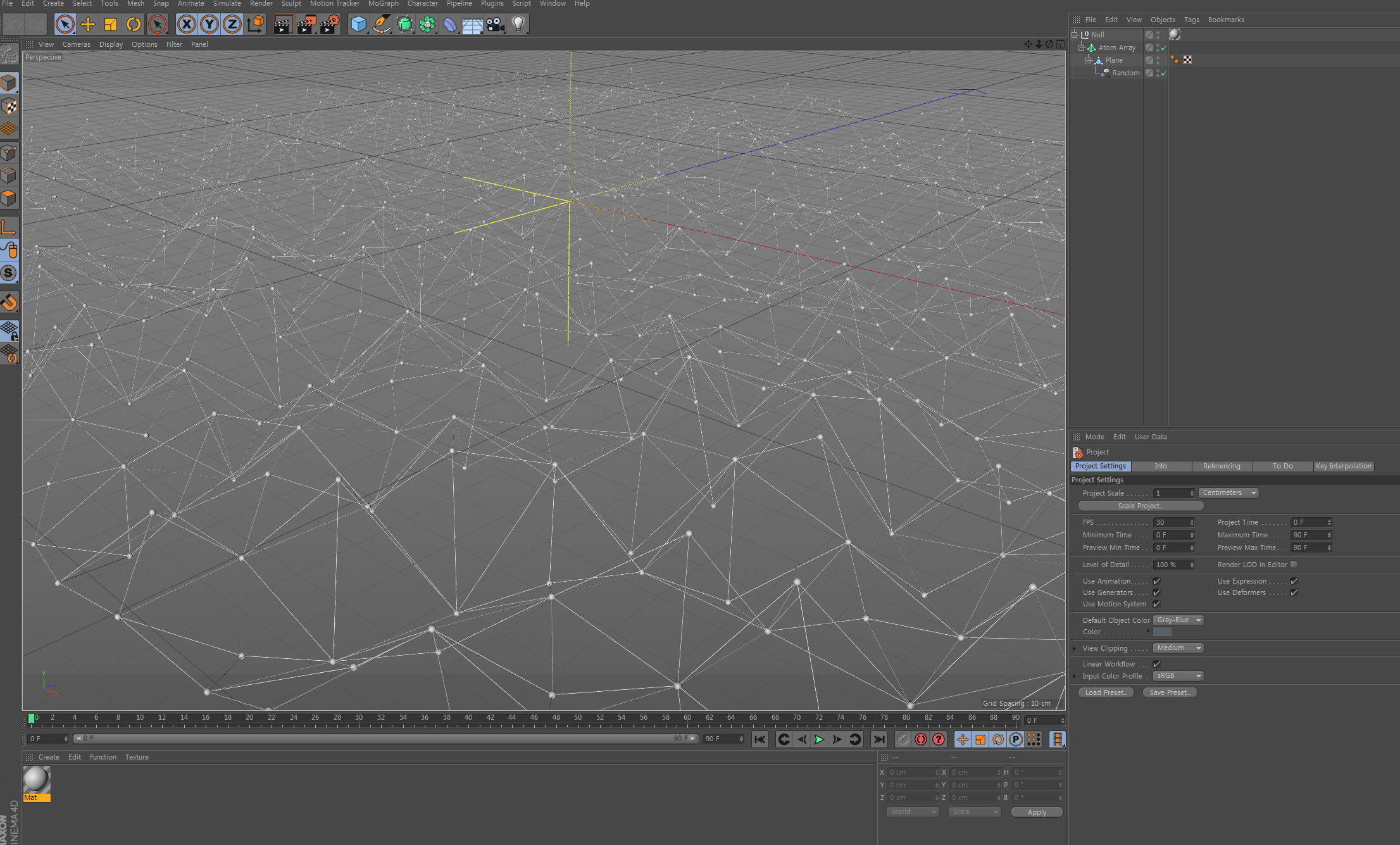Select Texture mode checkered cube icon
The width and height of the screenshot is (1400, 845).
point(9,106)
